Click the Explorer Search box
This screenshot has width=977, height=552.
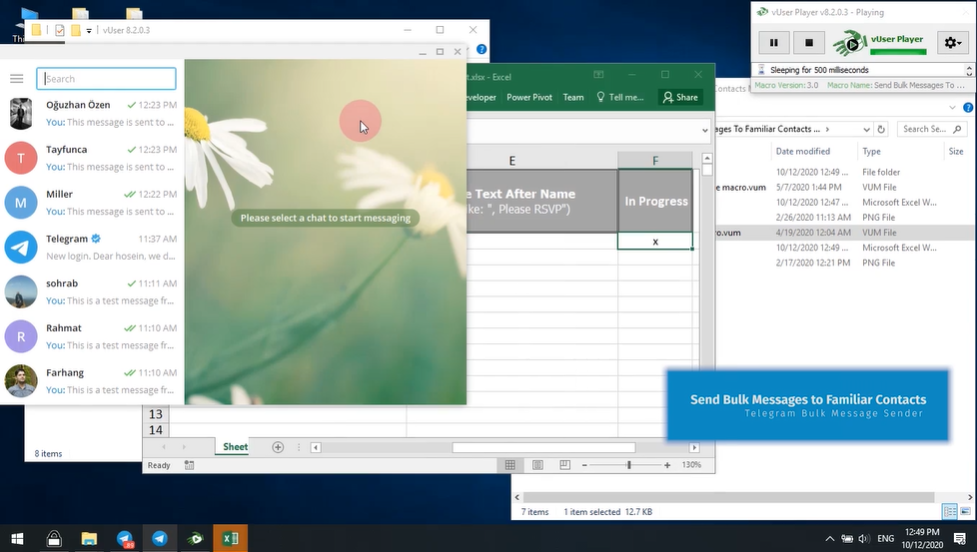click(x=932, y=129)
